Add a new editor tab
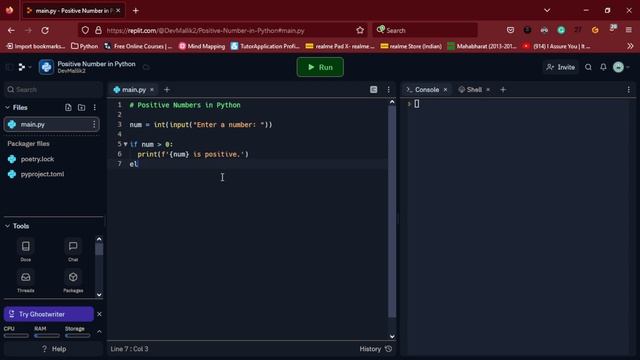Image resolution: width=640 pixels, height=360 pixels. pos(167,90)
